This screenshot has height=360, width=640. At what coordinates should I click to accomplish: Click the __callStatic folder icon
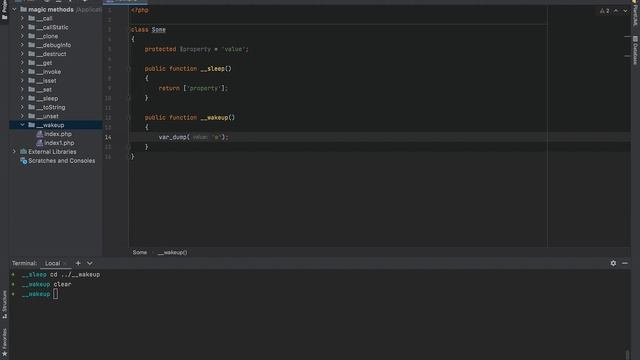coord(31,27)
